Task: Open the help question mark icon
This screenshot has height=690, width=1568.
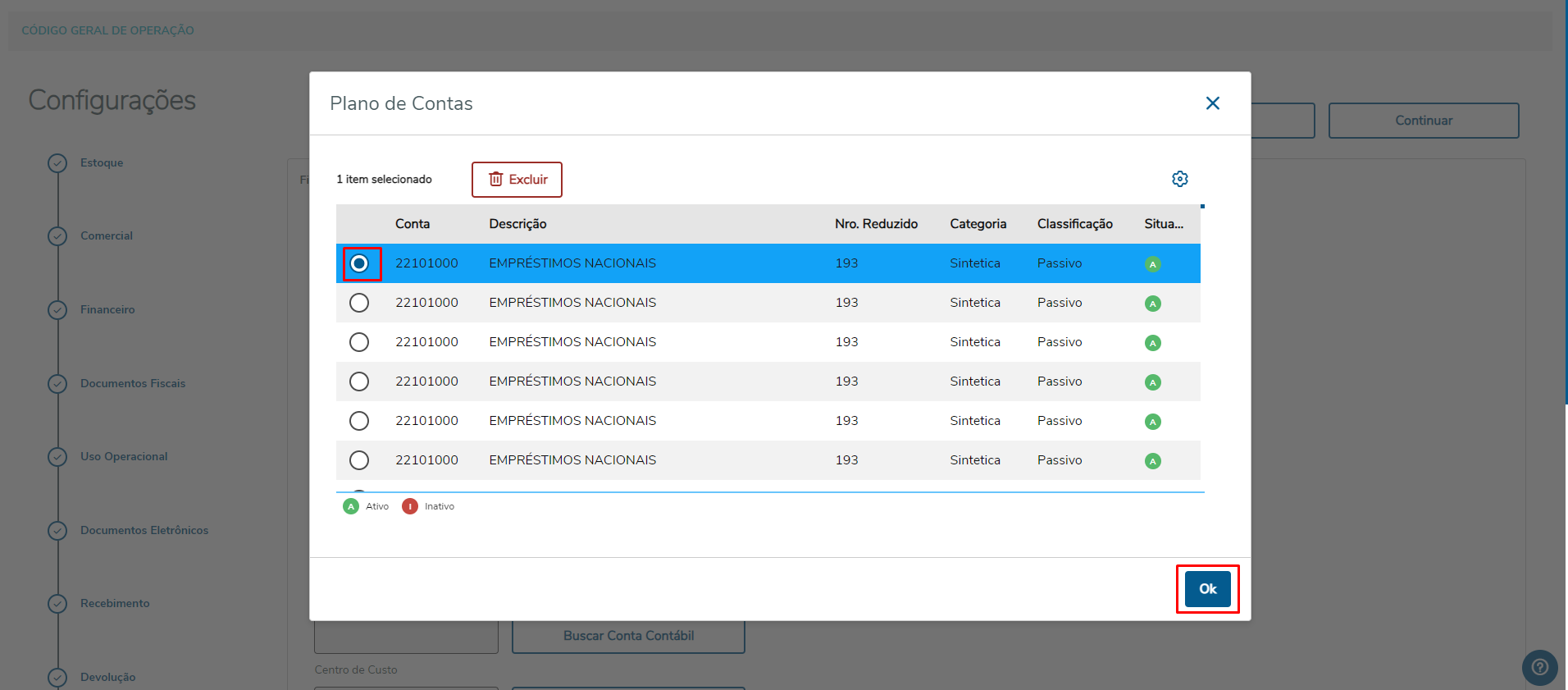Action: pos(1540,668)
